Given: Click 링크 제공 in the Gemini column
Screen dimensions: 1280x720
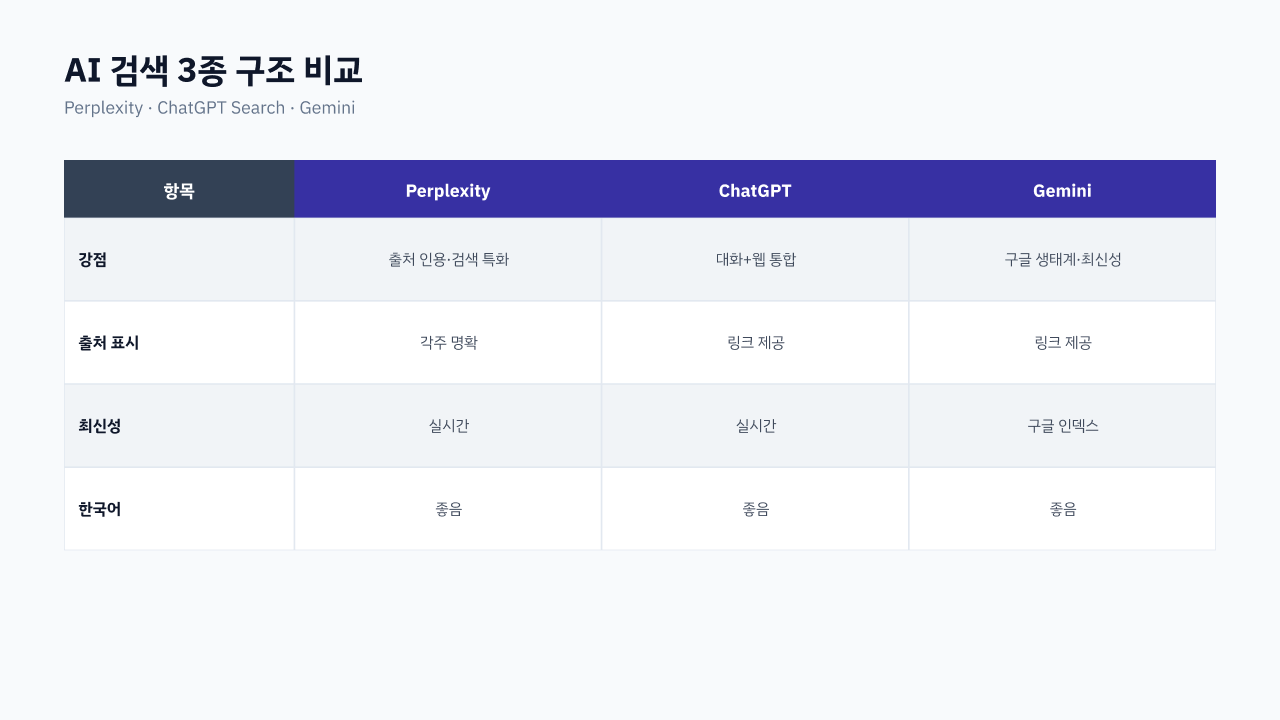Looking at the screenshot, I should pyautogui.click(x=1062, y=342).
